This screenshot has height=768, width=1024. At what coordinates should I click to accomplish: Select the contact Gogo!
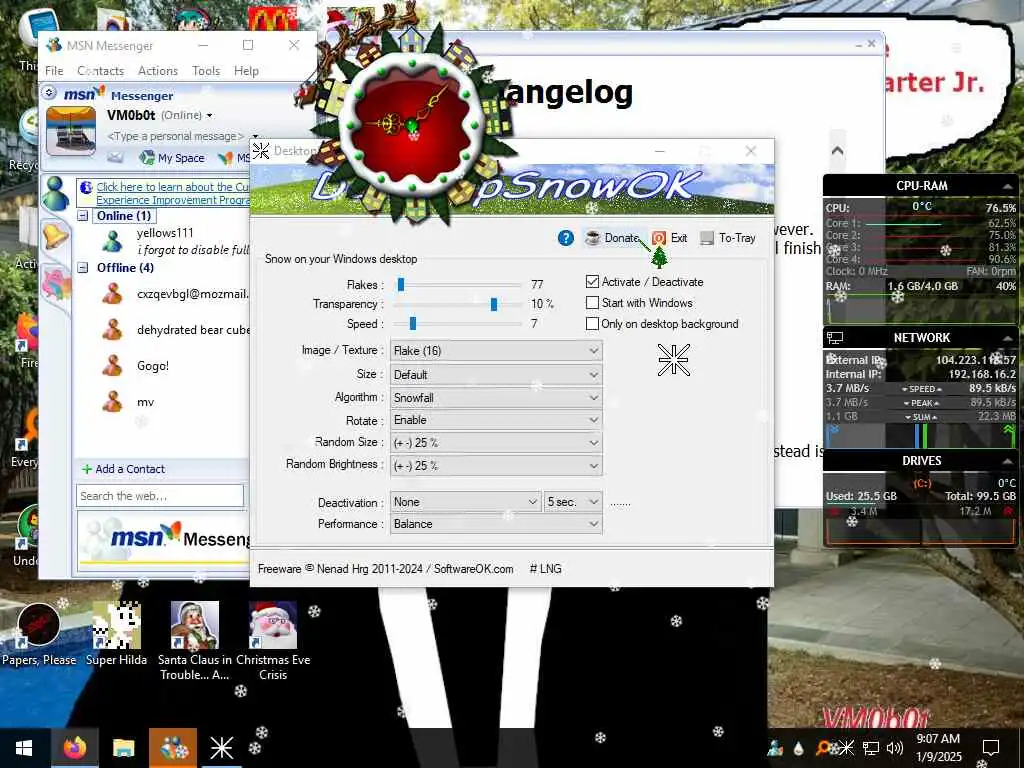coord(153,366)
